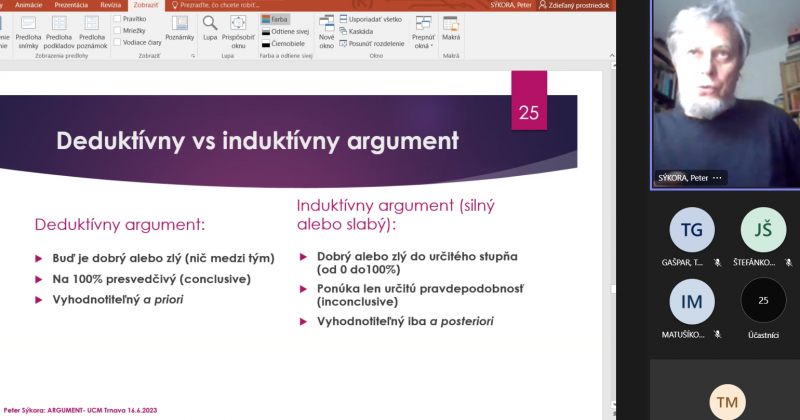Screen dimensions: 800x420
Task: Toggle the Mriežky gridlines checkbox
Action: pos(132,30)
